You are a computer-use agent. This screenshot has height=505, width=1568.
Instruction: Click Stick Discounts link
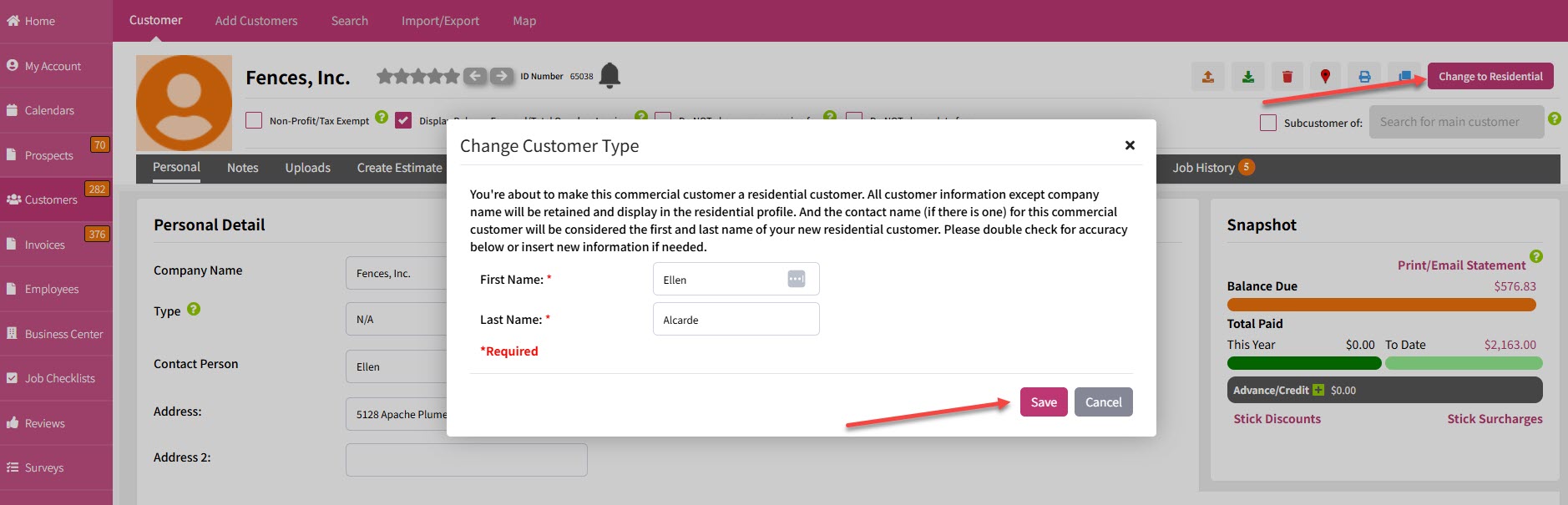tap(1277, 419)
